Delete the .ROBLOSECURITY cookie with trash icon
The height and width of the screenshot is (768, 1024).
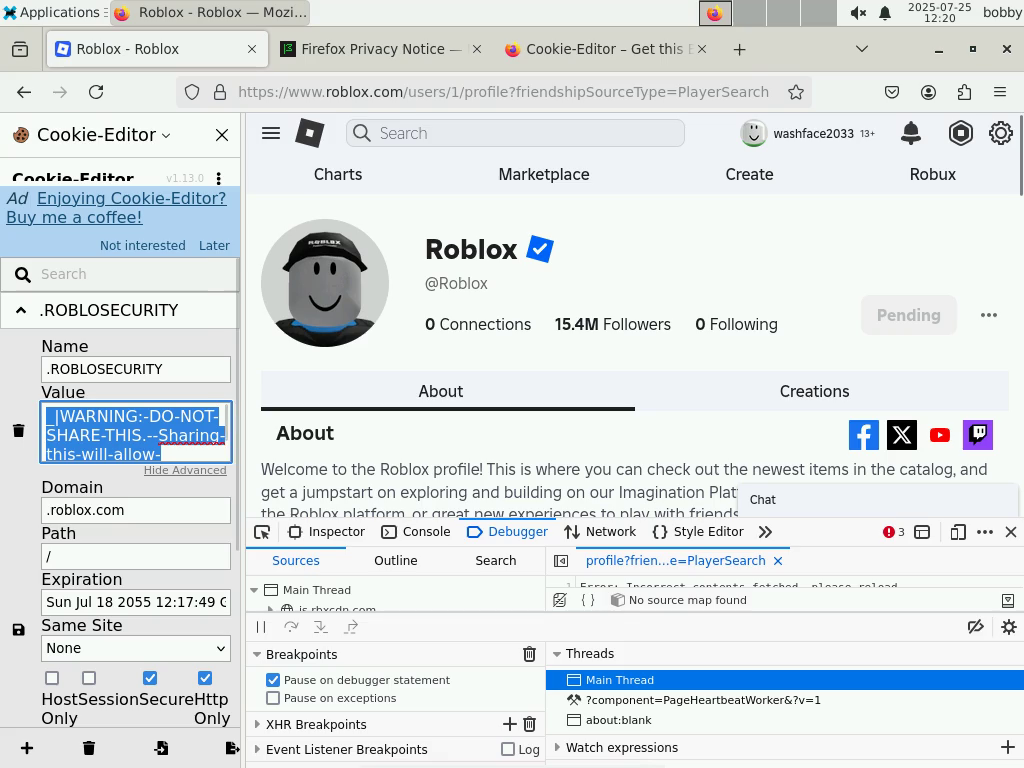click(18, 430)
